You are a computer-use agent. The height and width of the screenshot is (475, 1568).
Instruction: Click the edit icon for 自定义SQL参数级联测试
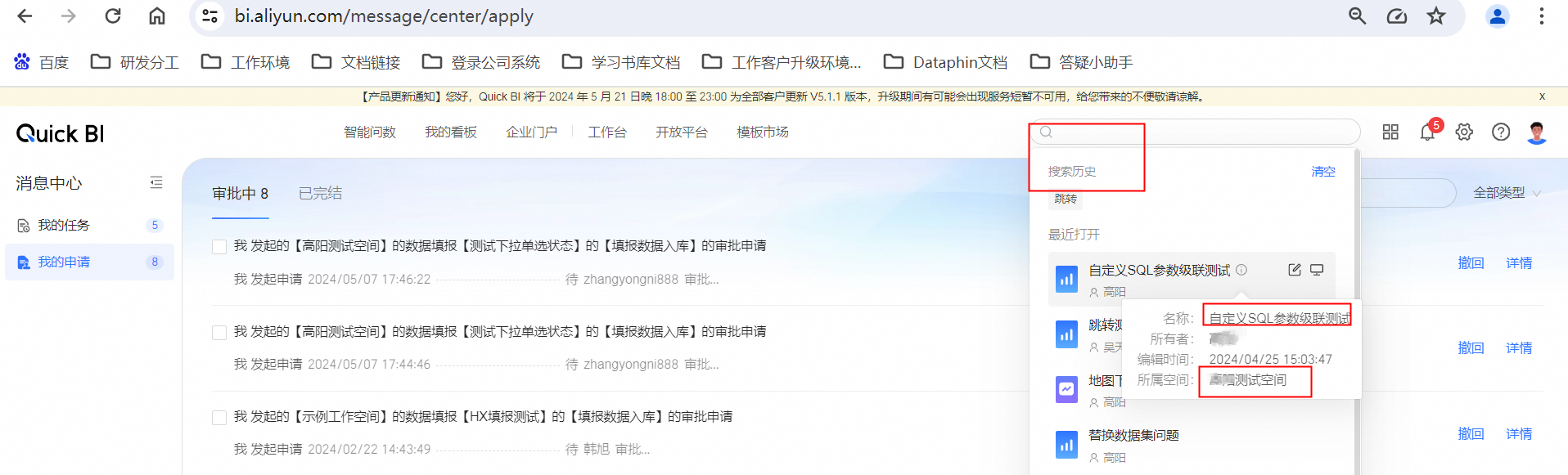[1294, 270]
